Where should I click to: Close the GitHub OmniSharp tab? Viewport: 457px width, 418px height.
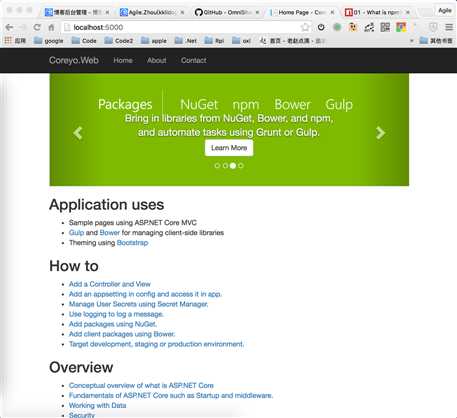pos(257,12)
